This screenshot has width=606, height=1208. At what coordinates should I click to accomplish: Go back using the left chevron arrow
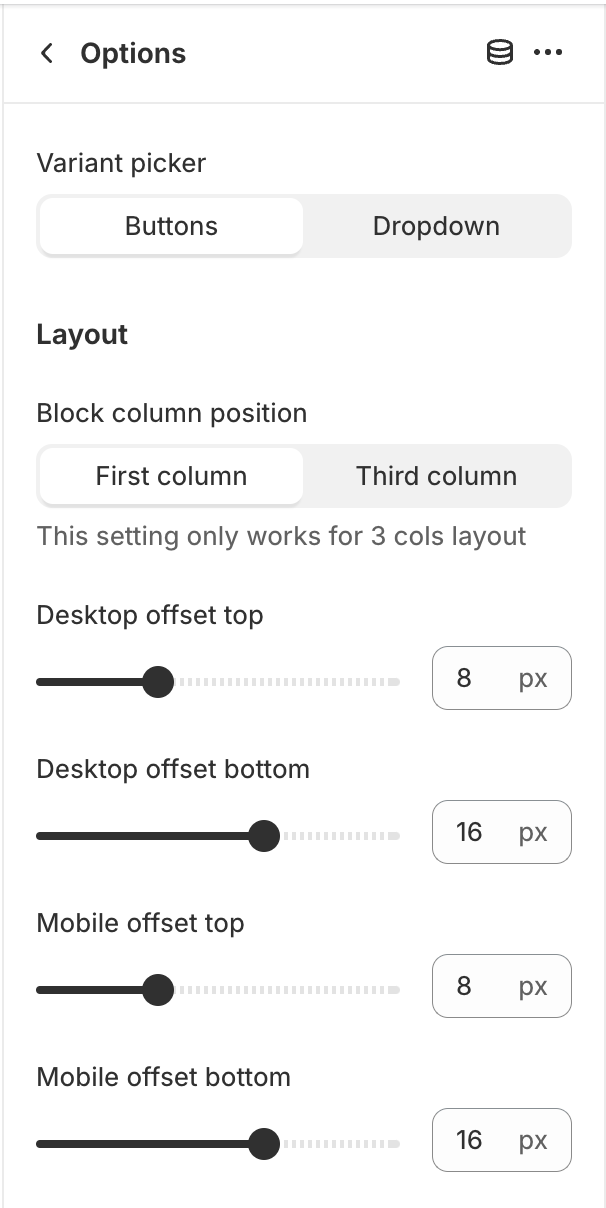pyautogui.click(x=47, y=54)
